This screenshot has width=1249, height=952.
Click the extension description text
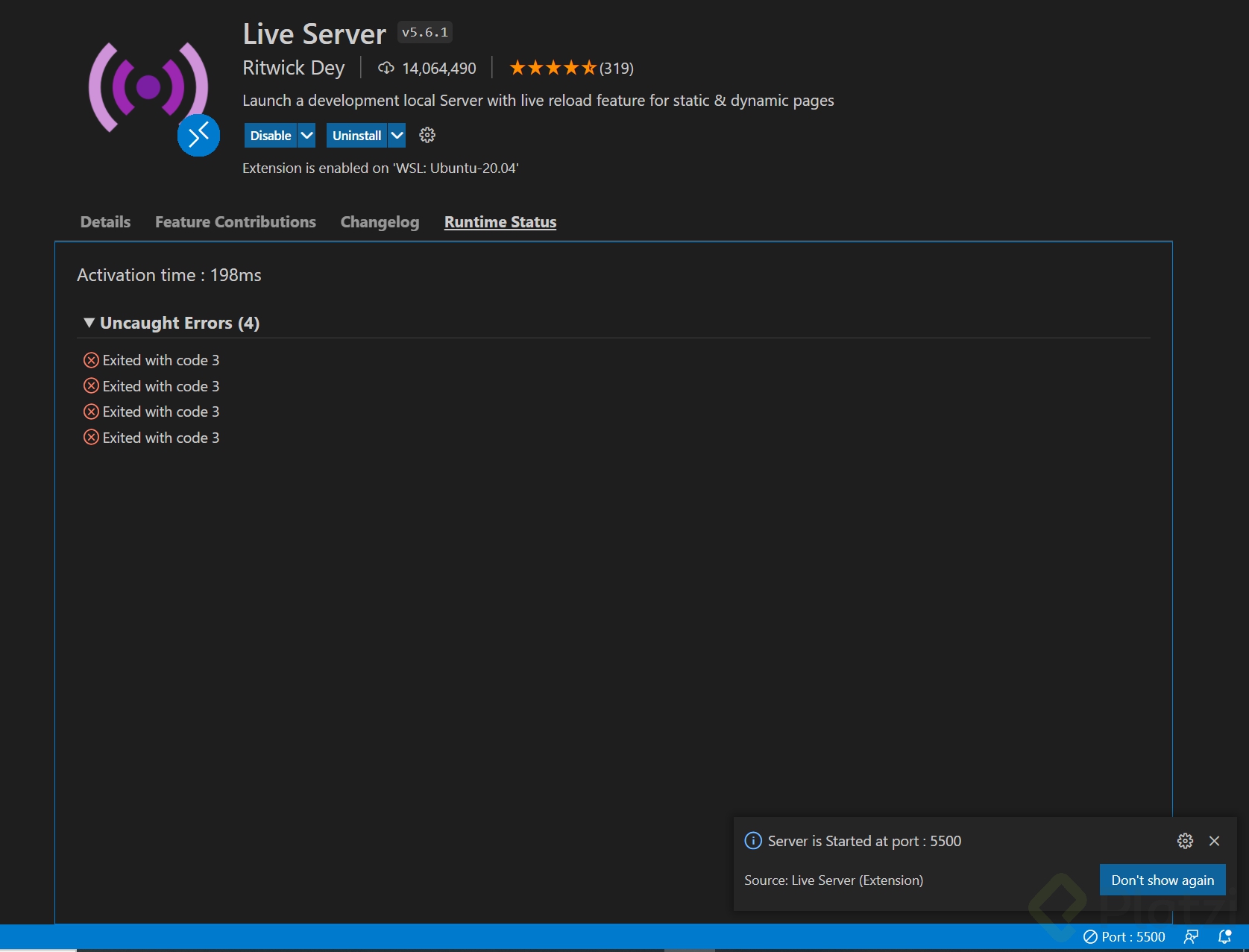[538, 101]
